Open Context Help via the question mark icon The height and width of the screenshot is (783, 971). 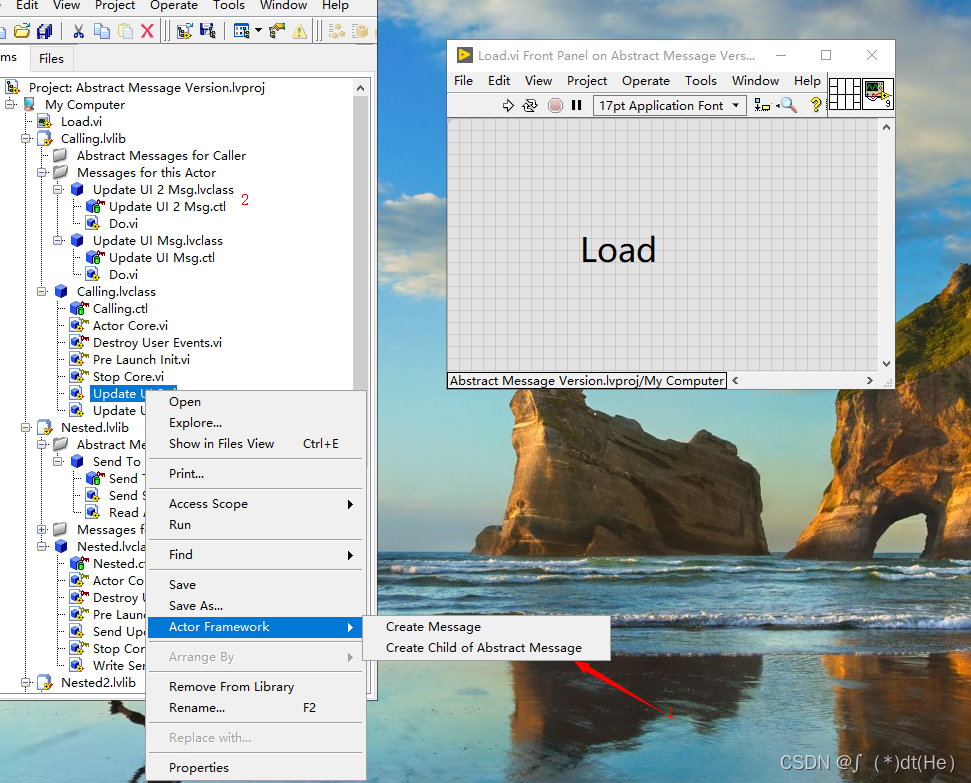(x=815, y=104)
